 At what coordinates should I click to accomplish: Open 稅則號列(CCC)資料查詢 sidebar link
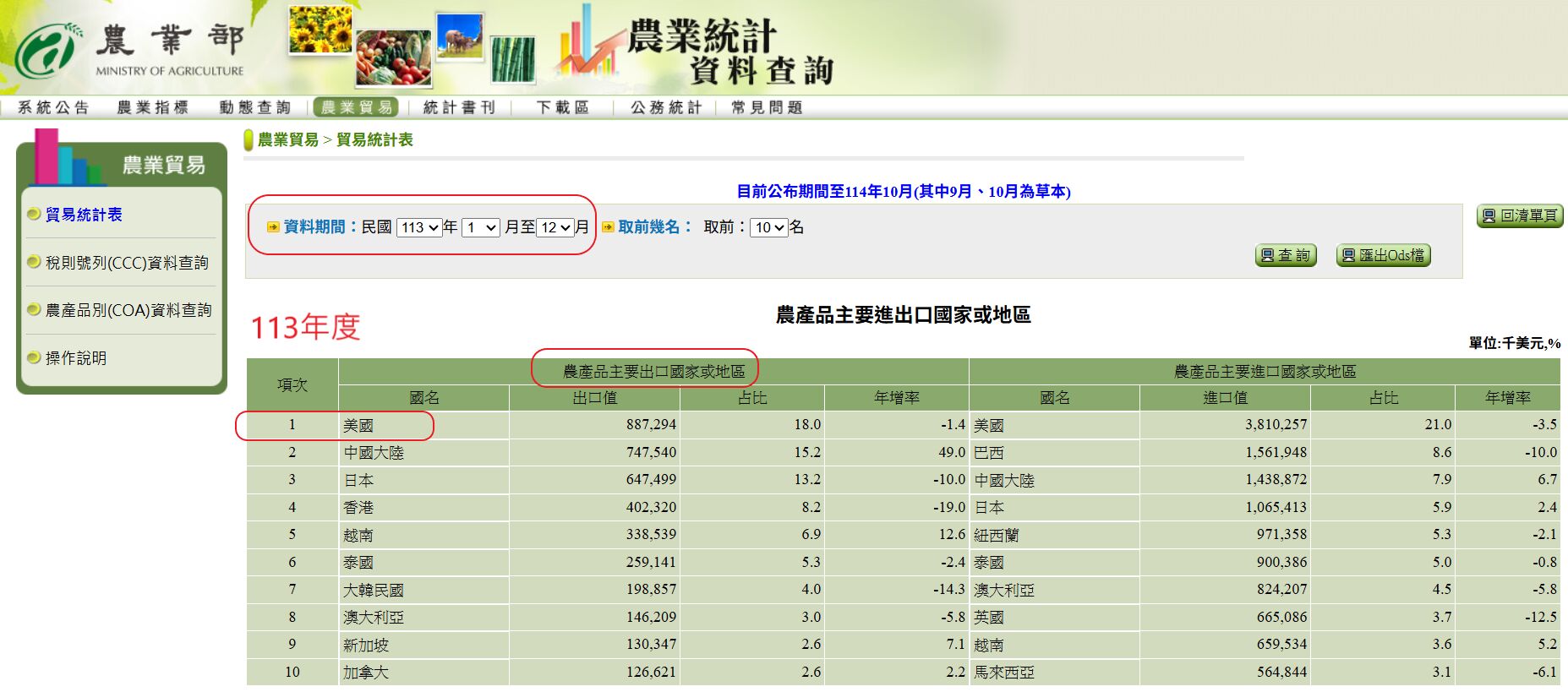(x=127, y=263)
